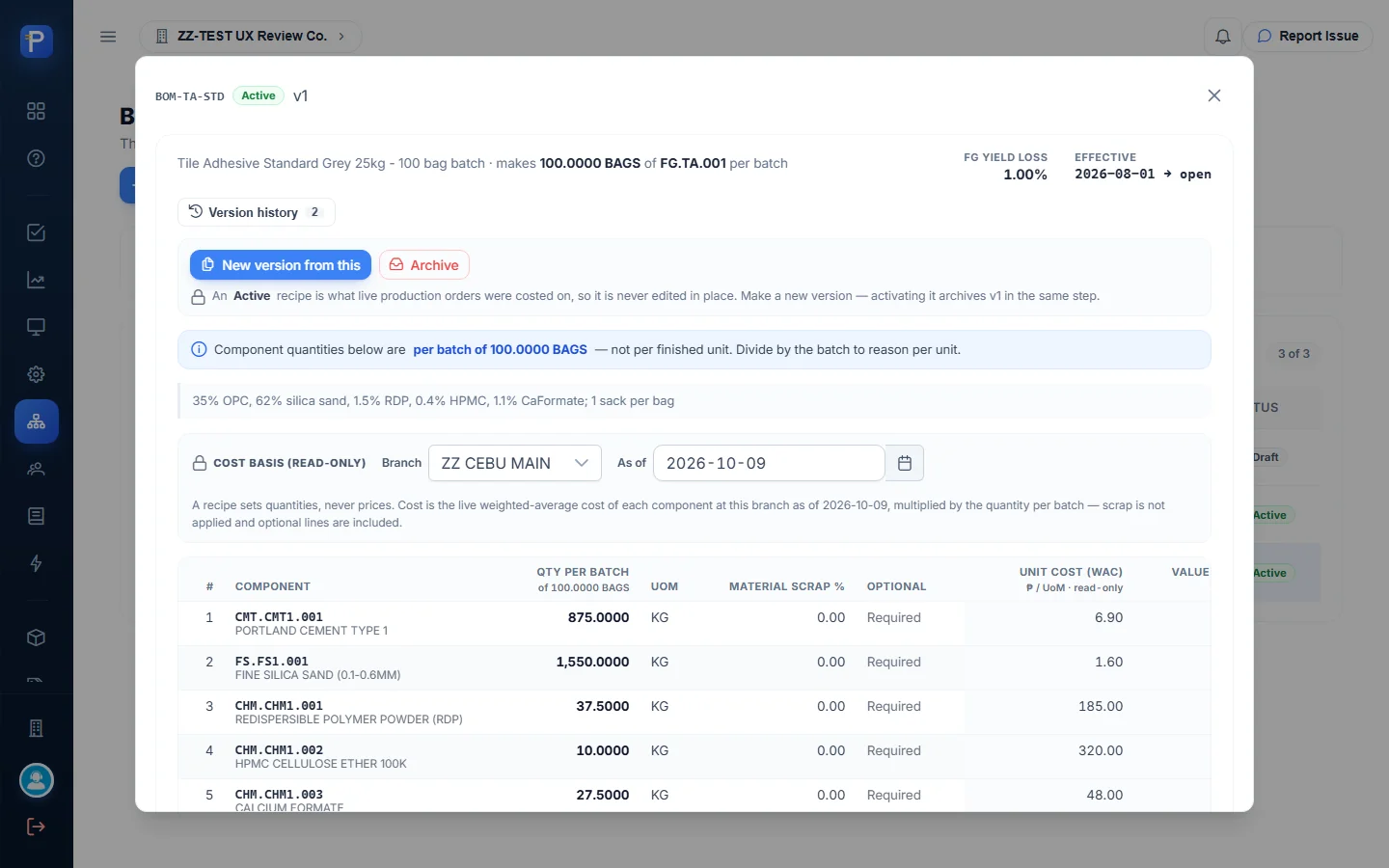Viewport: 1389px width, 868px height.
Task: Open the analytics chart icon in sidebar
Action: [37, 281]
